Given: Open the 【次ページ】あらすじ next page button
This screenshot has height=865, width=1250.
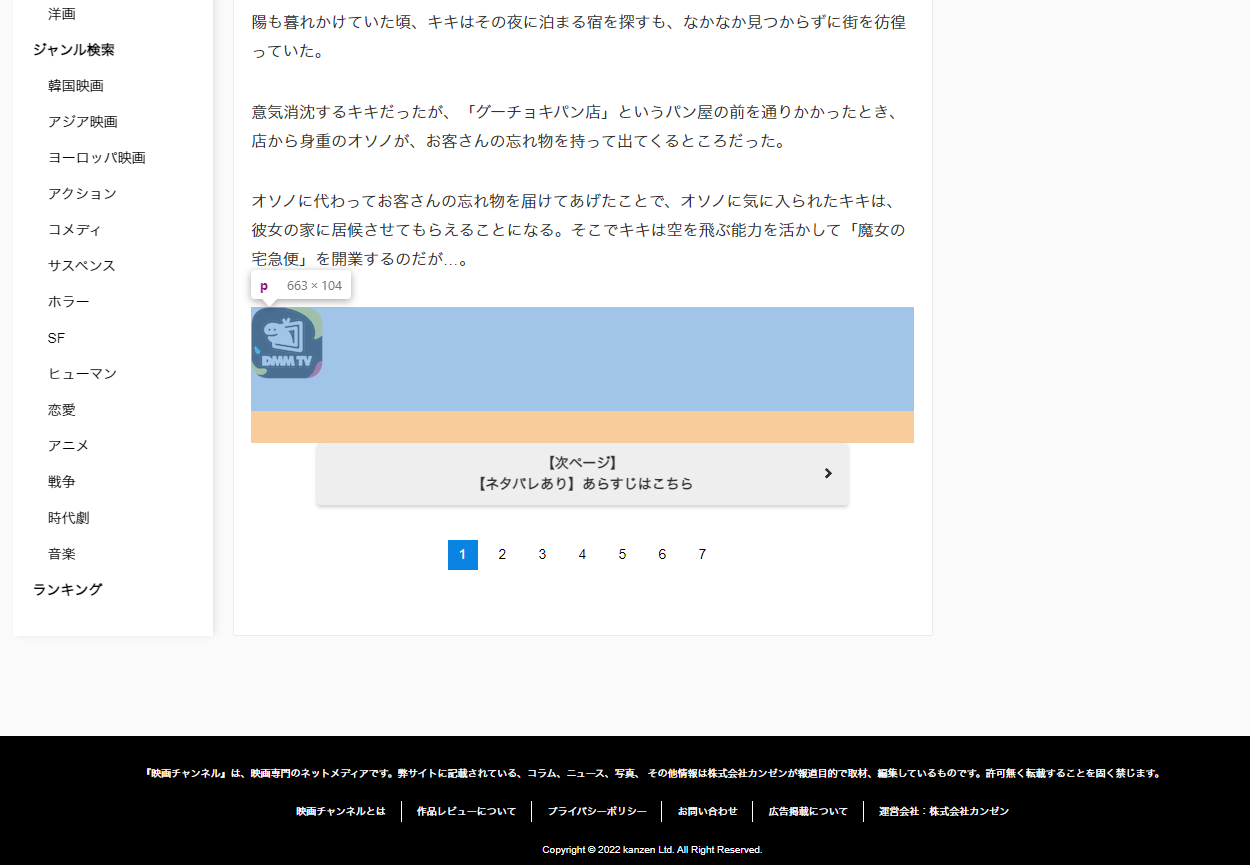Looking at the screenshot, I should click(582, 472).
